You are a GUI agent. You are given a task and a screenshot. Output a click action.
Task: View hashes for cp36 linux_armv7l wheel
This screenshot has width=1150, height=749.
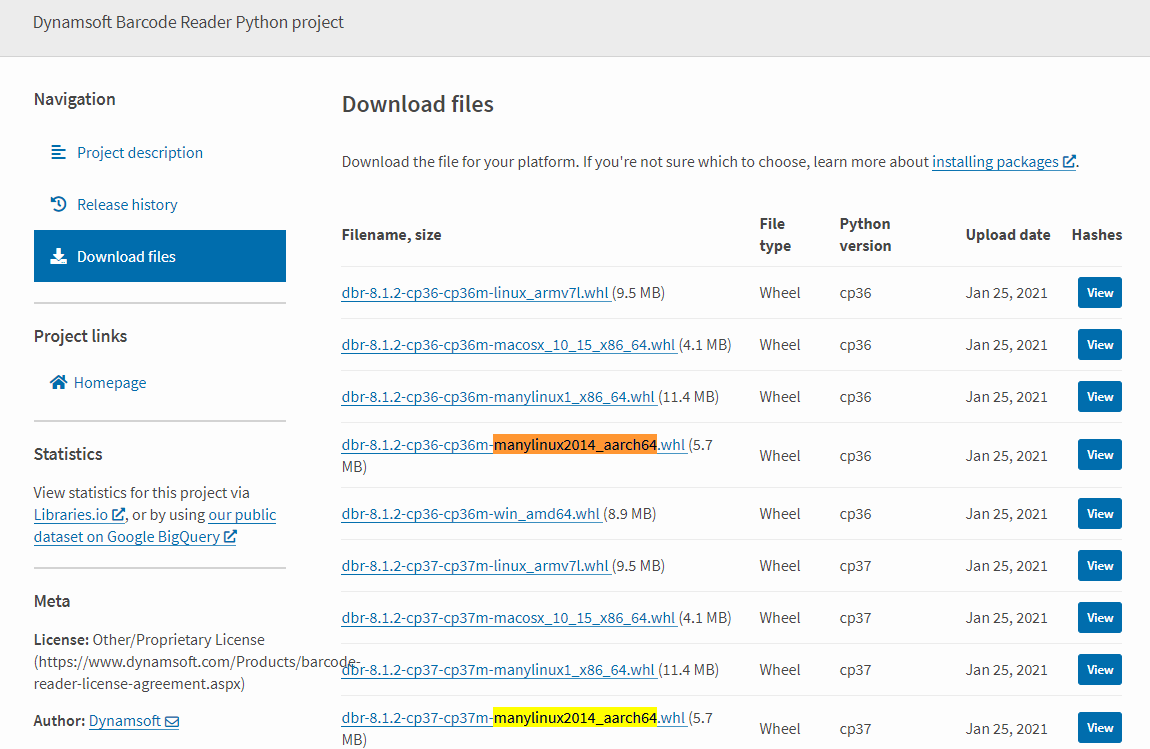point(1099,293)
